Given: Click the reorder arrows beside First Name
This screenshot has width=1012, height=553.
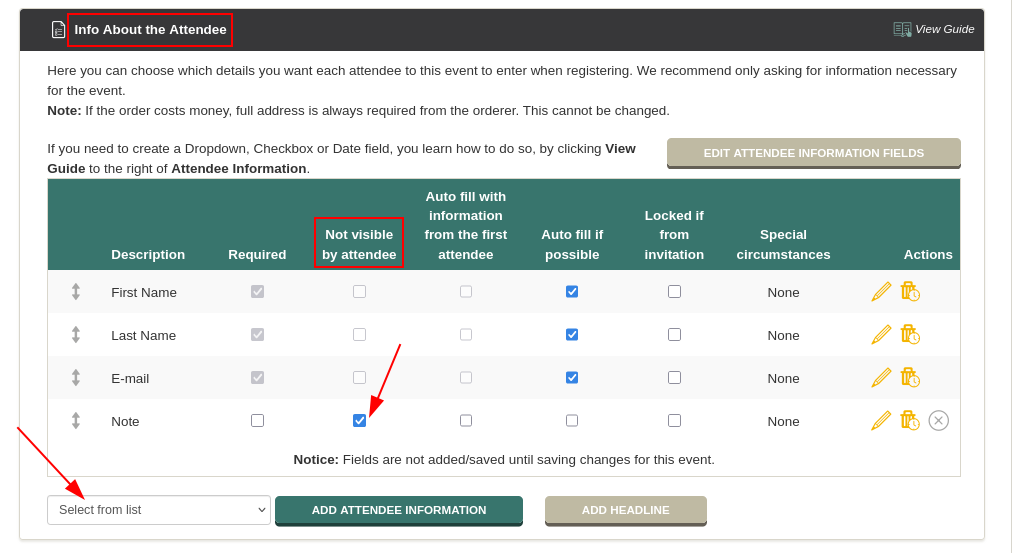Looking at the screenshot, I should [x=76, y=292].
